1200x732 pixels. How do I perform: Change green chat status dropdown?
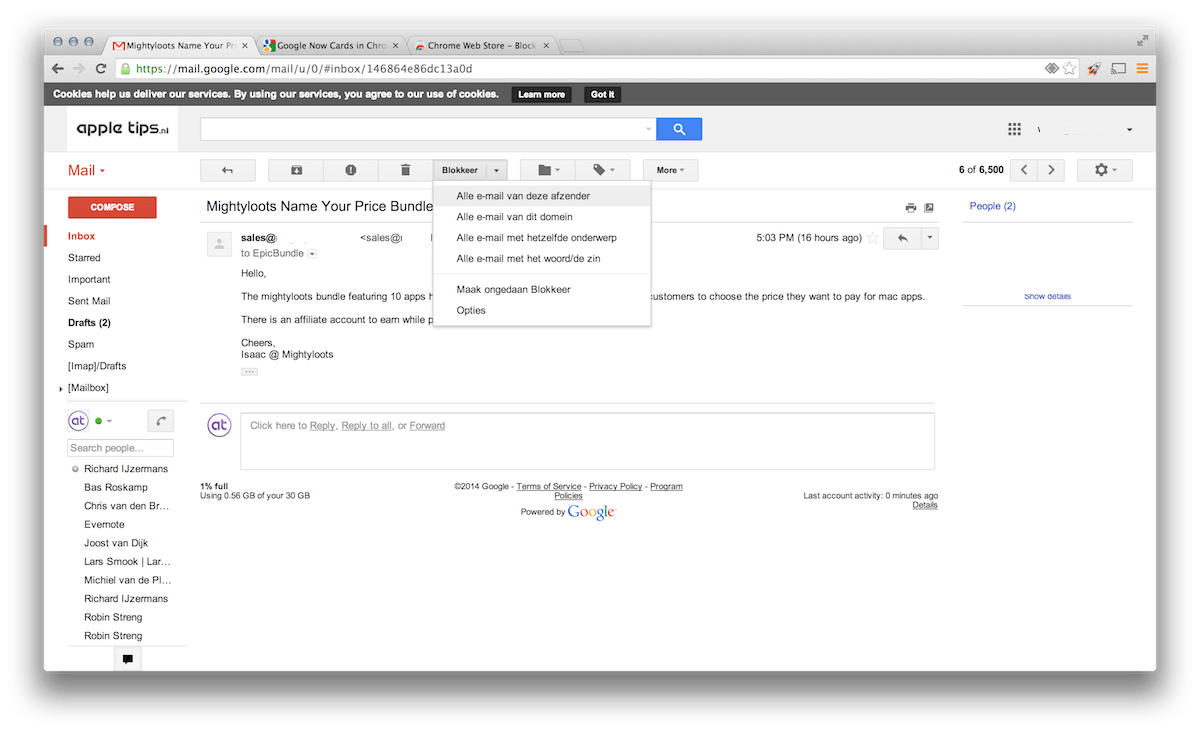(x=104, y=421)
